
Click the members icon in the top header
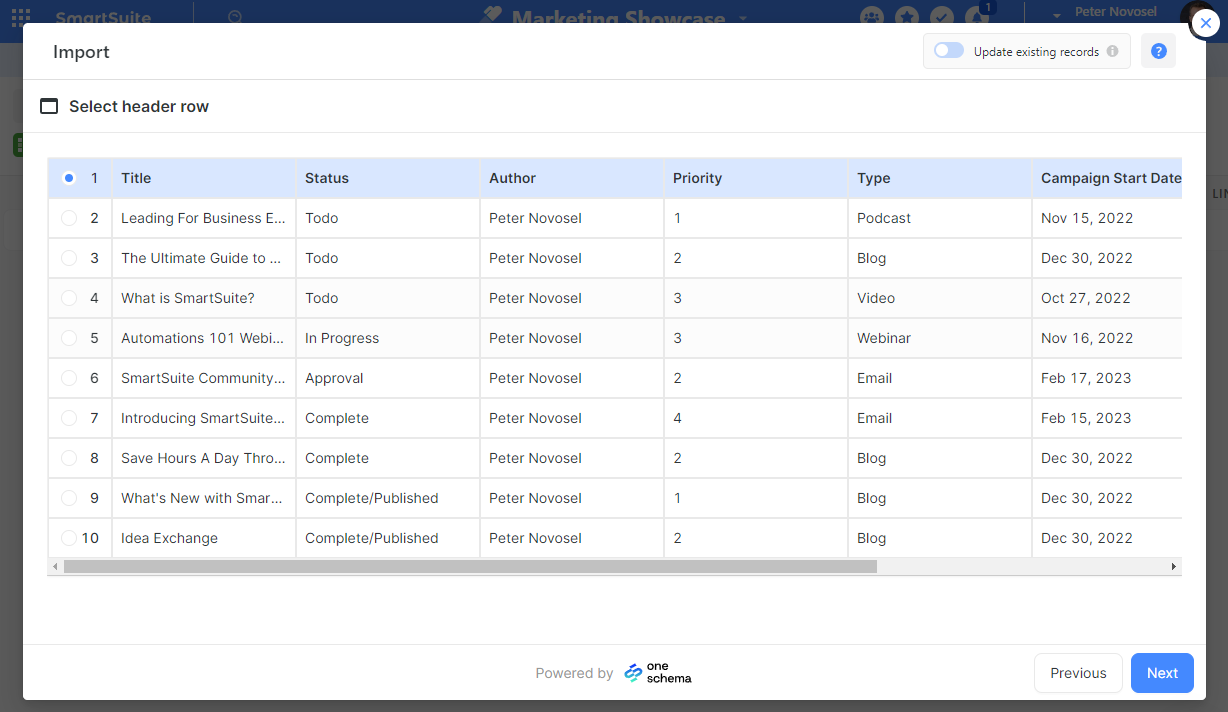tap(873, 17)
